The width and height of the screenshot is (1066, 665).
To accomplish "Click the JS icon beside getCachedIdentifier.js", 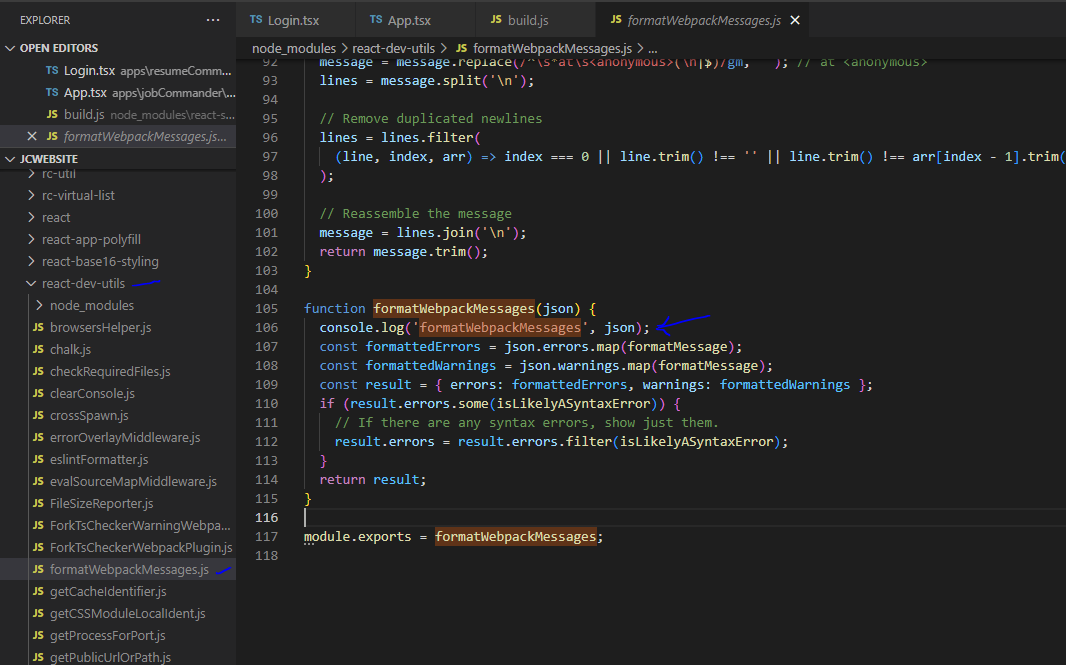I will [40, 591].
